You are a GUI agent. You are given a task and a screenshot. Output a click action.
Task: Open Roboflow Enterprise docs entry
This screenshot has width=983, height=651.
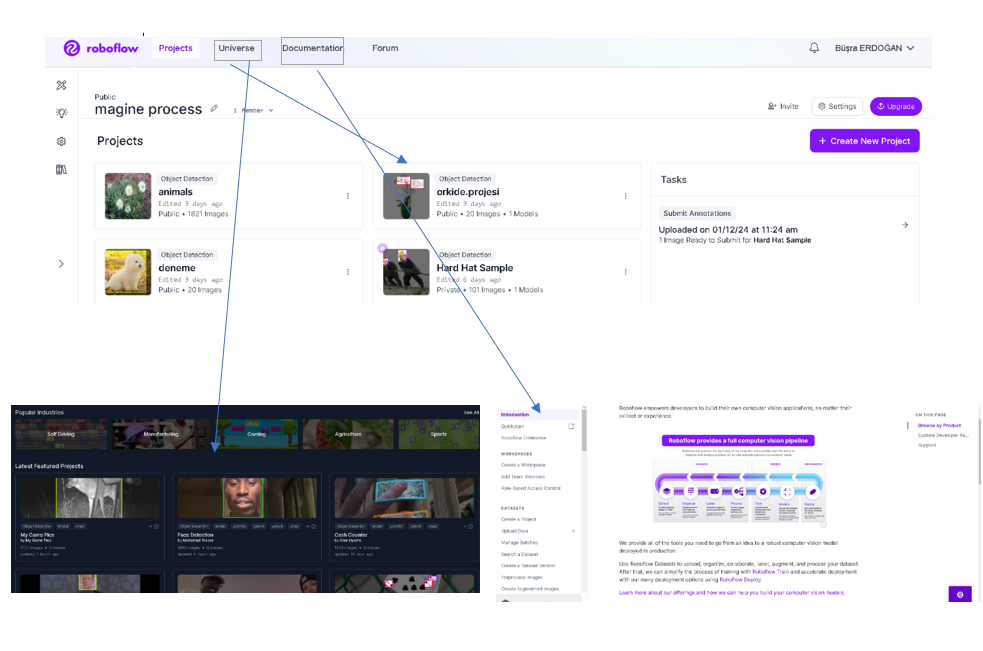pyautogui.click(x=523, y=438)
